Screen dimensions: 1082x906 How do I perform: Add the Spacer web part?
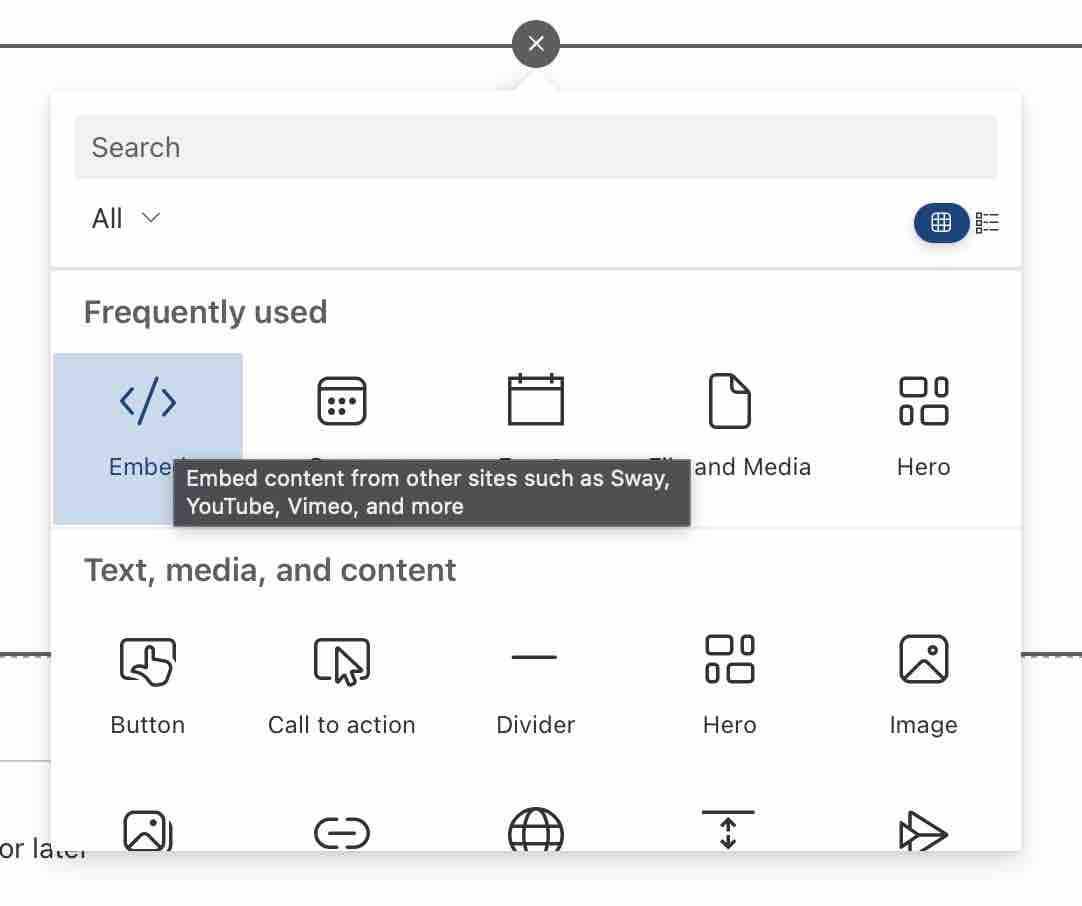729,832
